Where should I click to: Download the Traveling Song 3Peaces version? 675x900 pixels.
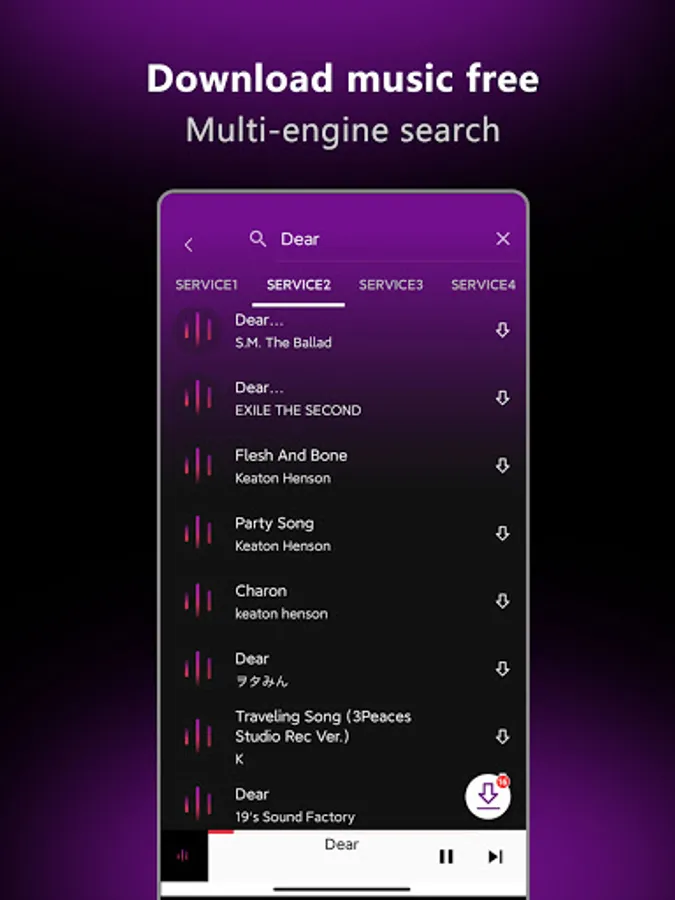point(502,736)
